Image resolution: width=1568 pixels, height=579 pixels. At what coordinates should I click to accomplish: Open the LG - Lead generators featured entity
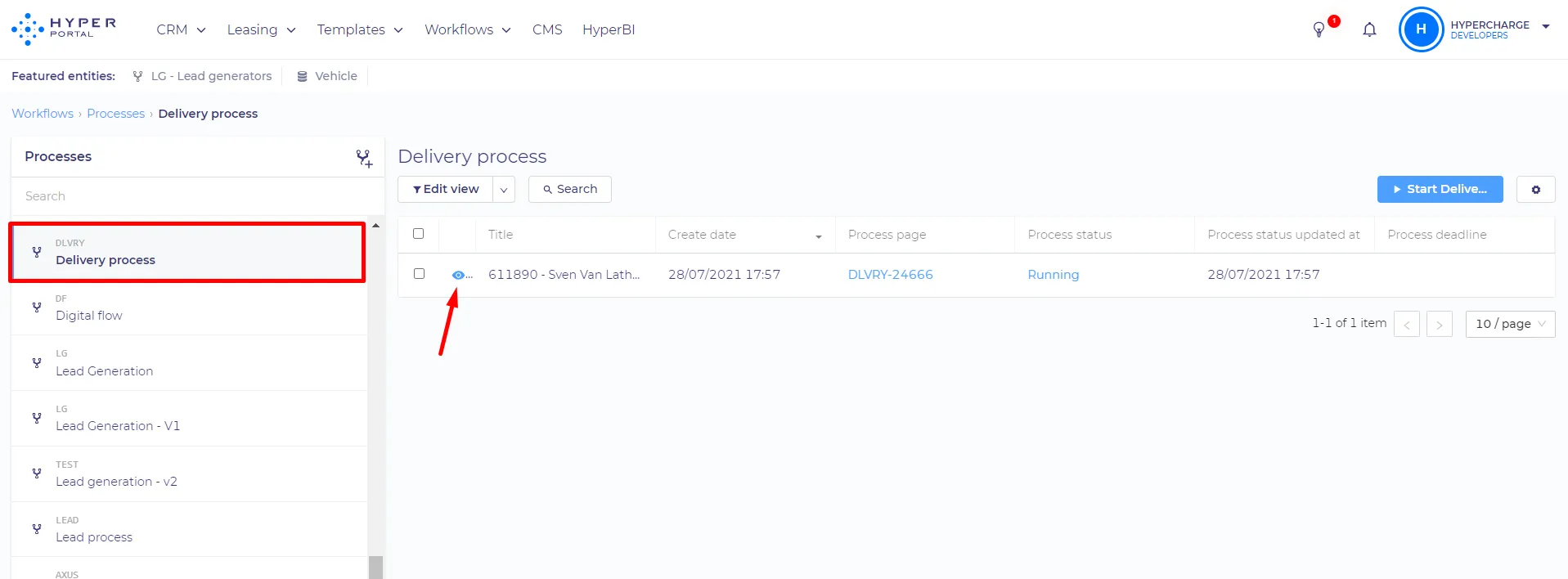pos(202,76)
